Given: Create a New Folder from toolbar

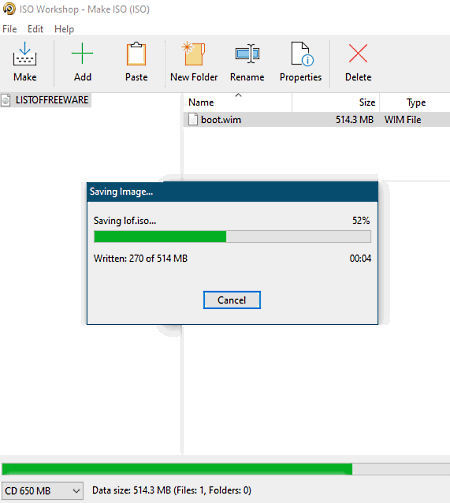Looking at the screenshot, I should click(194, 62).
